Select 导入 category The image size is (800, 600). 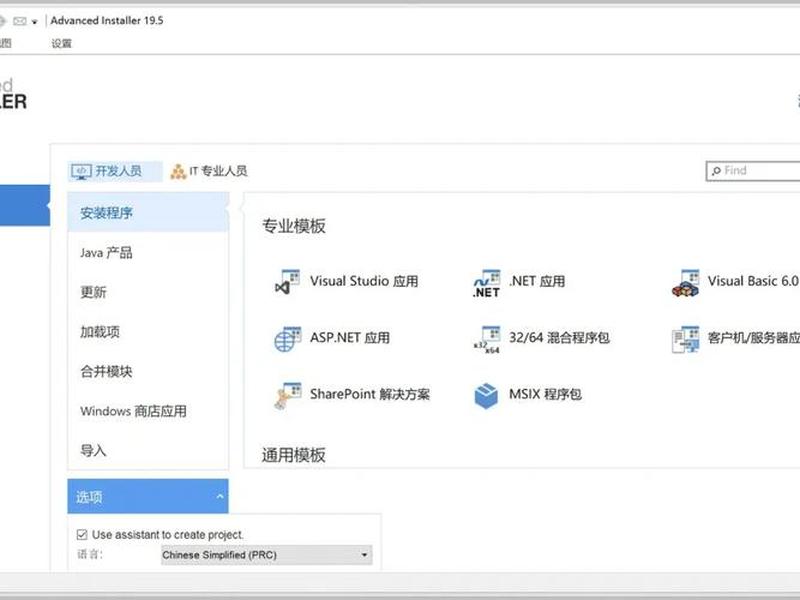pos(148,451)
